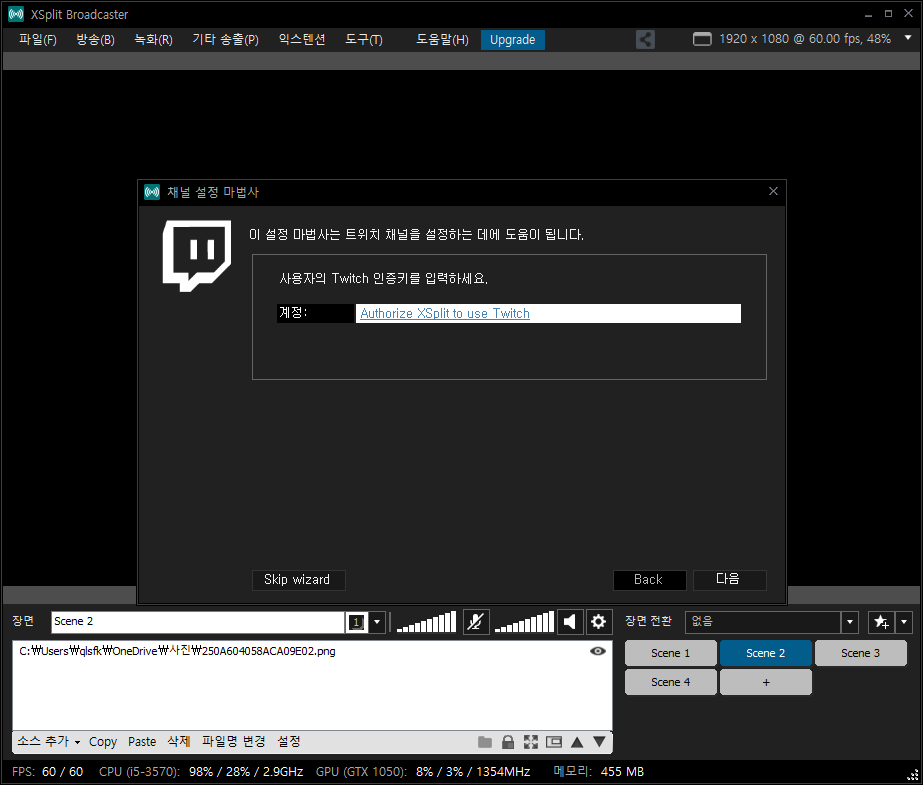
Task: Click 파일명 변경 to rename source
Action: coord(234,741)
